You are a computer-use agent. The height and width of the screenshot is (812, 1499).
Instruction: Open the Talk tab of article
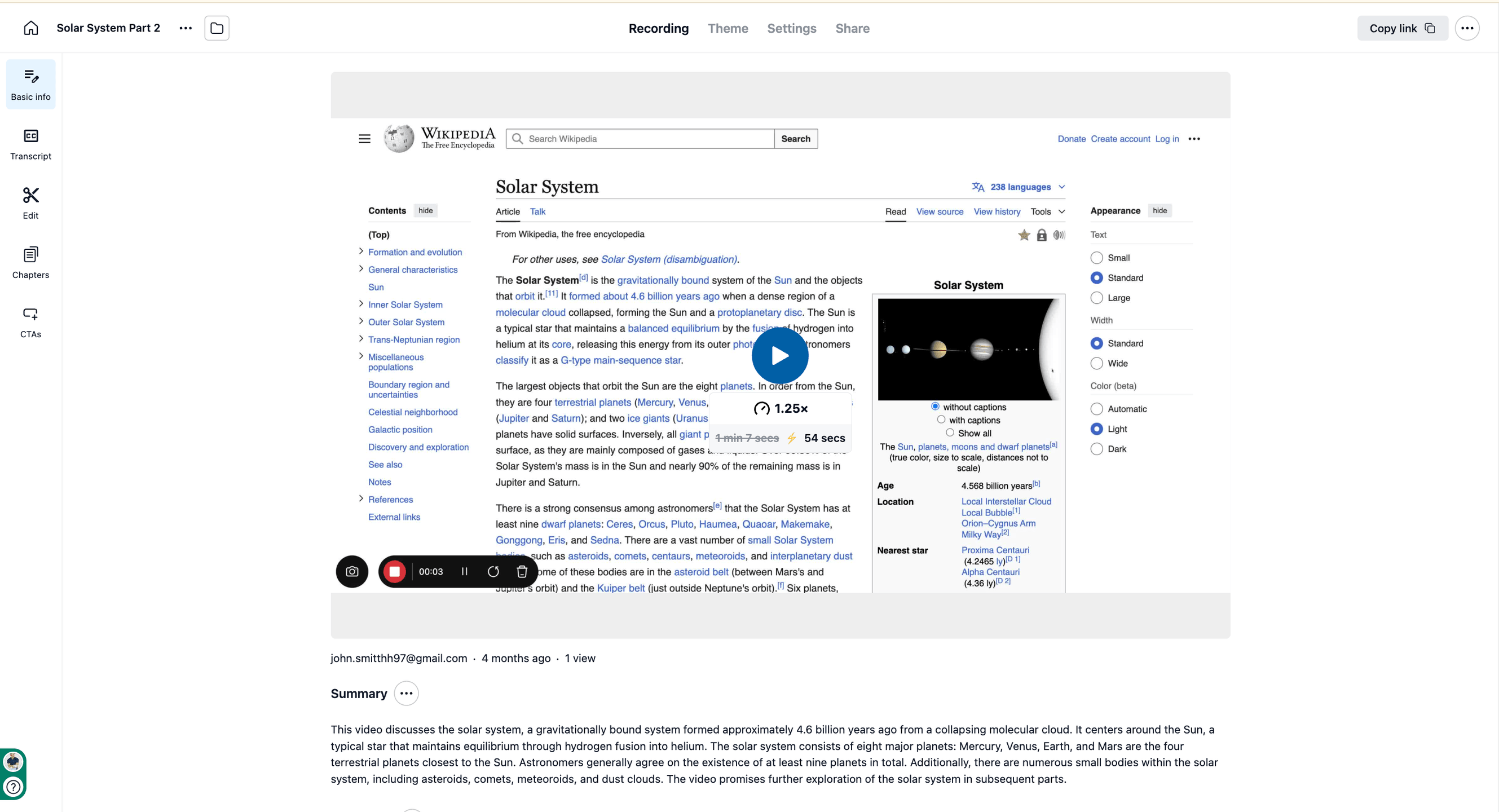(537, 211)
